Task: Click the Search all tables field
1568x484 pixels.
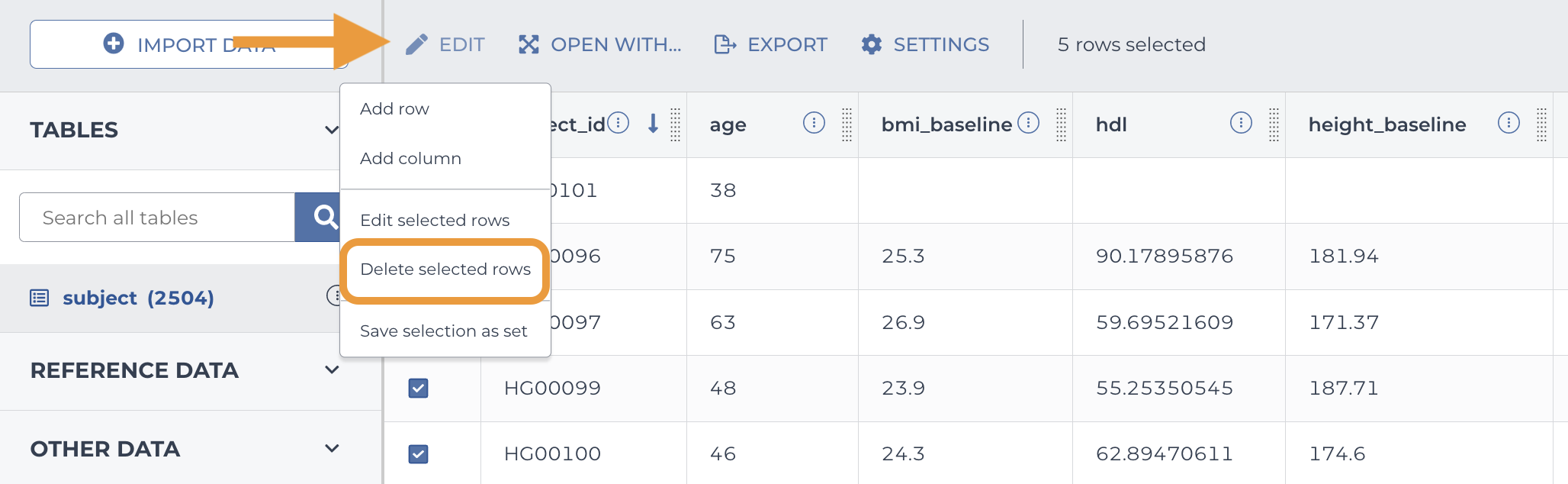Action: point(157,218)
